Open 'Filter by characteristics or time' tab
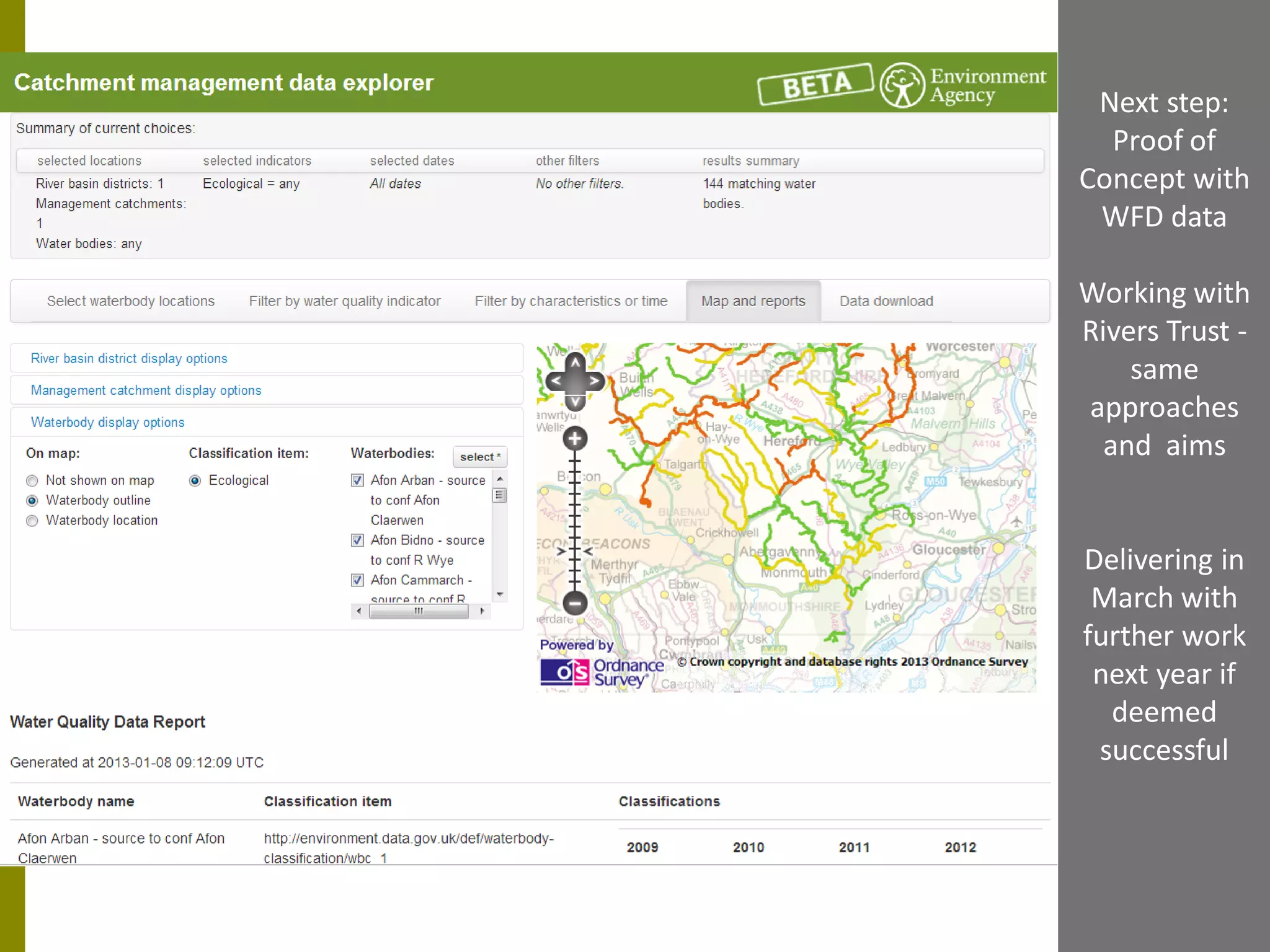The height and width of the screenshot is (952, 1270). coord(571,301)
